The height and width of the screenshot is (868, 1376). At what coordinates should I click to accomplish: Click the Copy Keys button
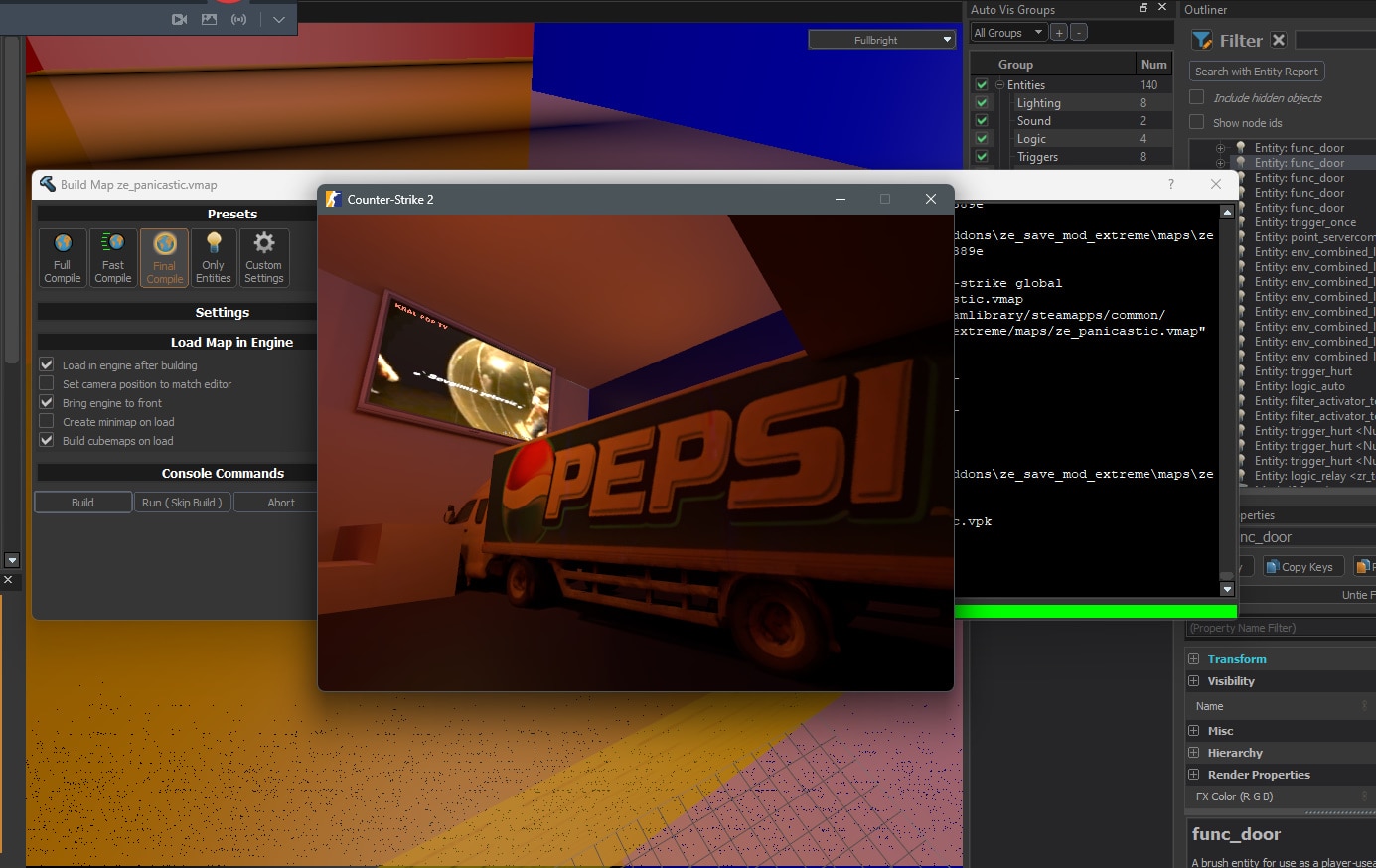[1303, 567]
